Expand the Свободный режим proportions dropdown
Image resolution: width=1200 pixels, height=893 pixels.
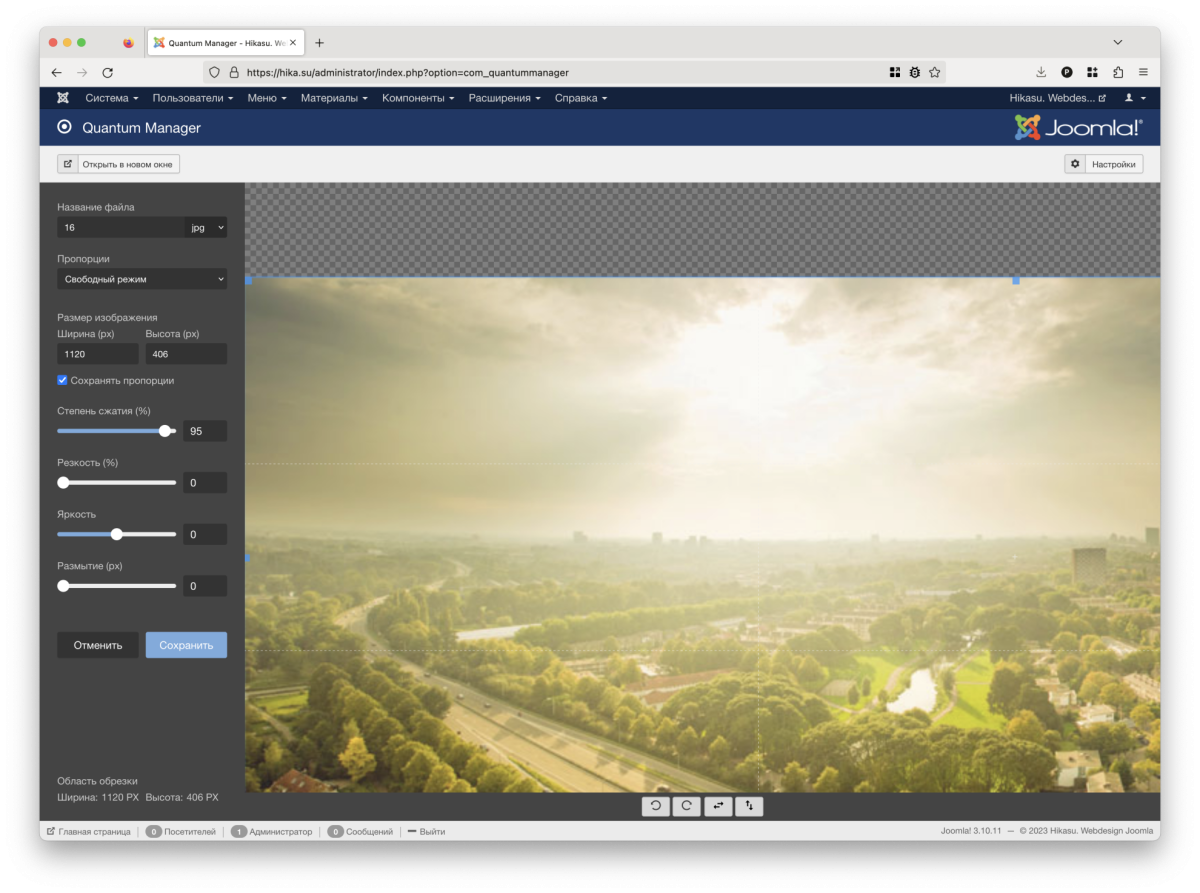pyautogui.click(x=141, y=279)
